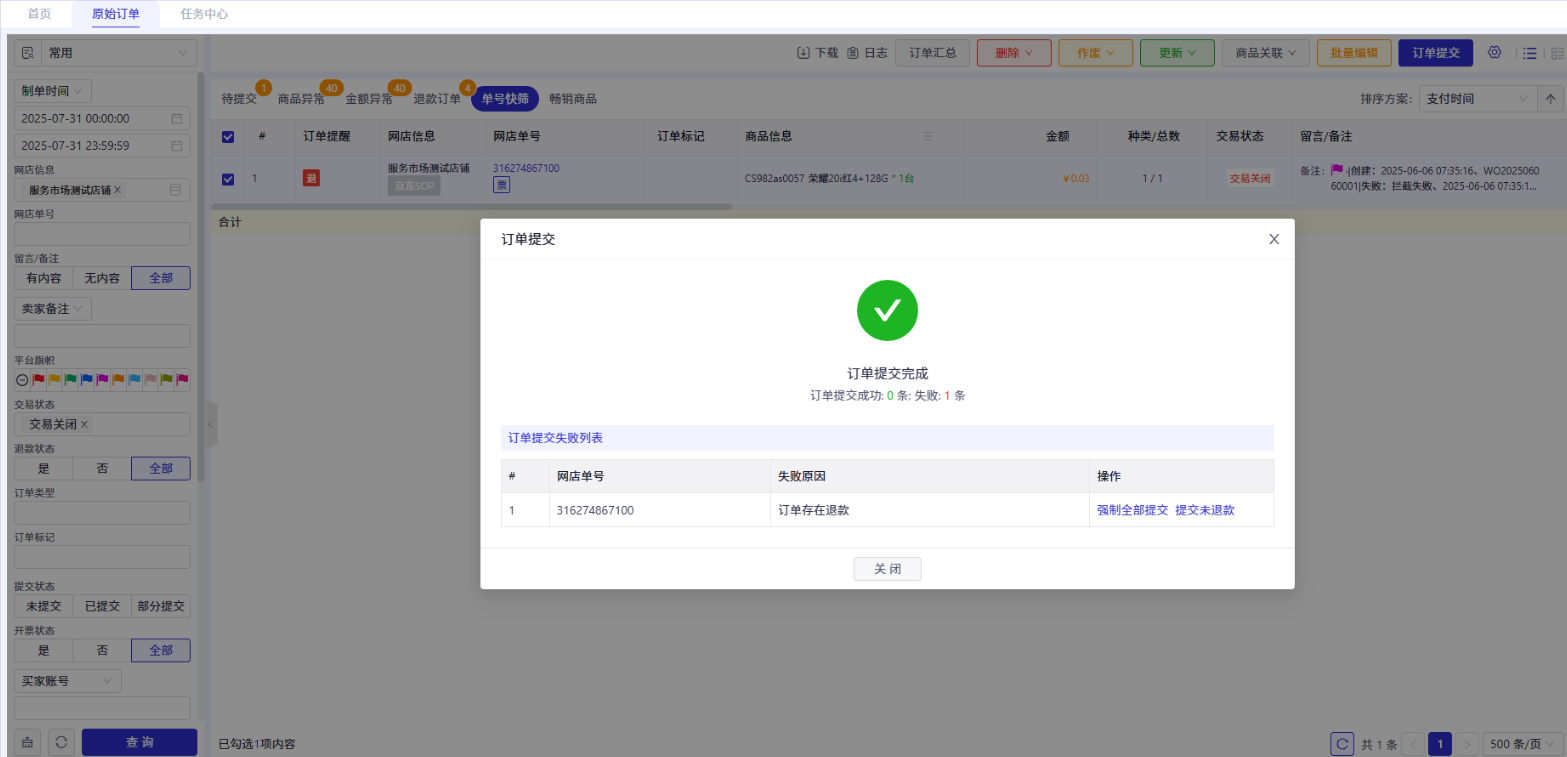This screenshot has width=1567, height=757.
Task: Click the 网店单号 input field
Action: (x=102, y=234)
